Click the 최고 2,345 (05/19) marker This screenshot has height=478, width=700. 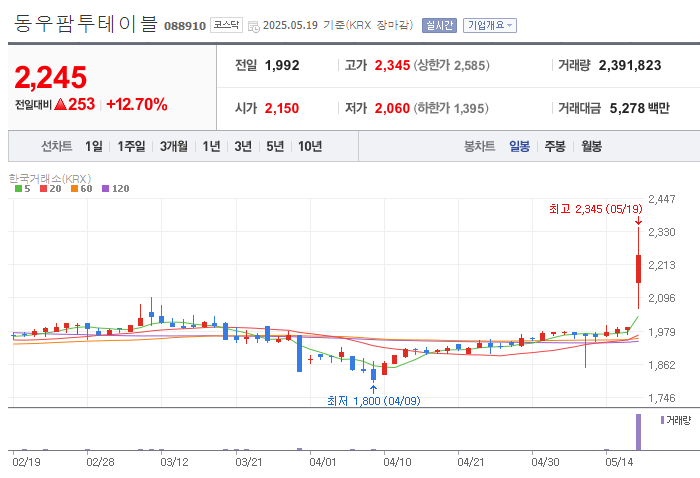pos(596,209)
